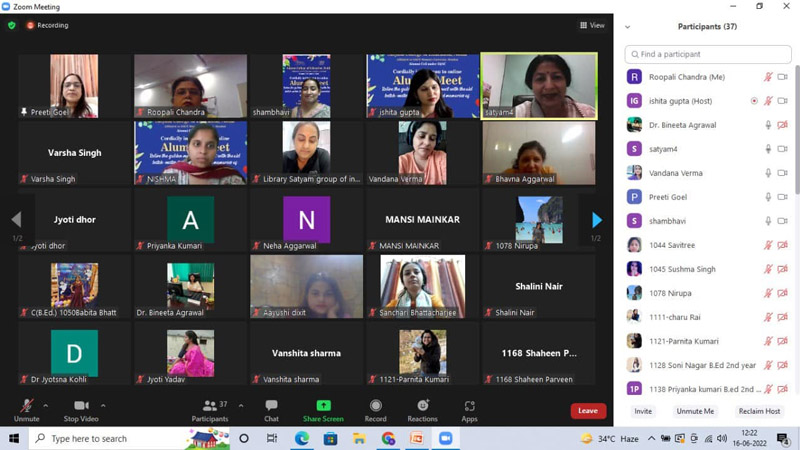Screen dimensions: 800x450
Task: Toggle Stop Video camera control
Action: pyautogui.click(x=81, y=406)
